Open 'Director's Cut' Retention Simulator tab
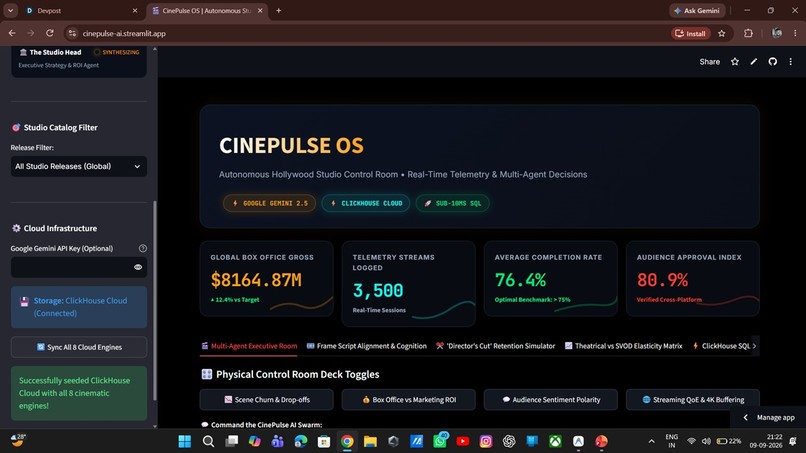The image size is (806, 453). tap(496, 346)
